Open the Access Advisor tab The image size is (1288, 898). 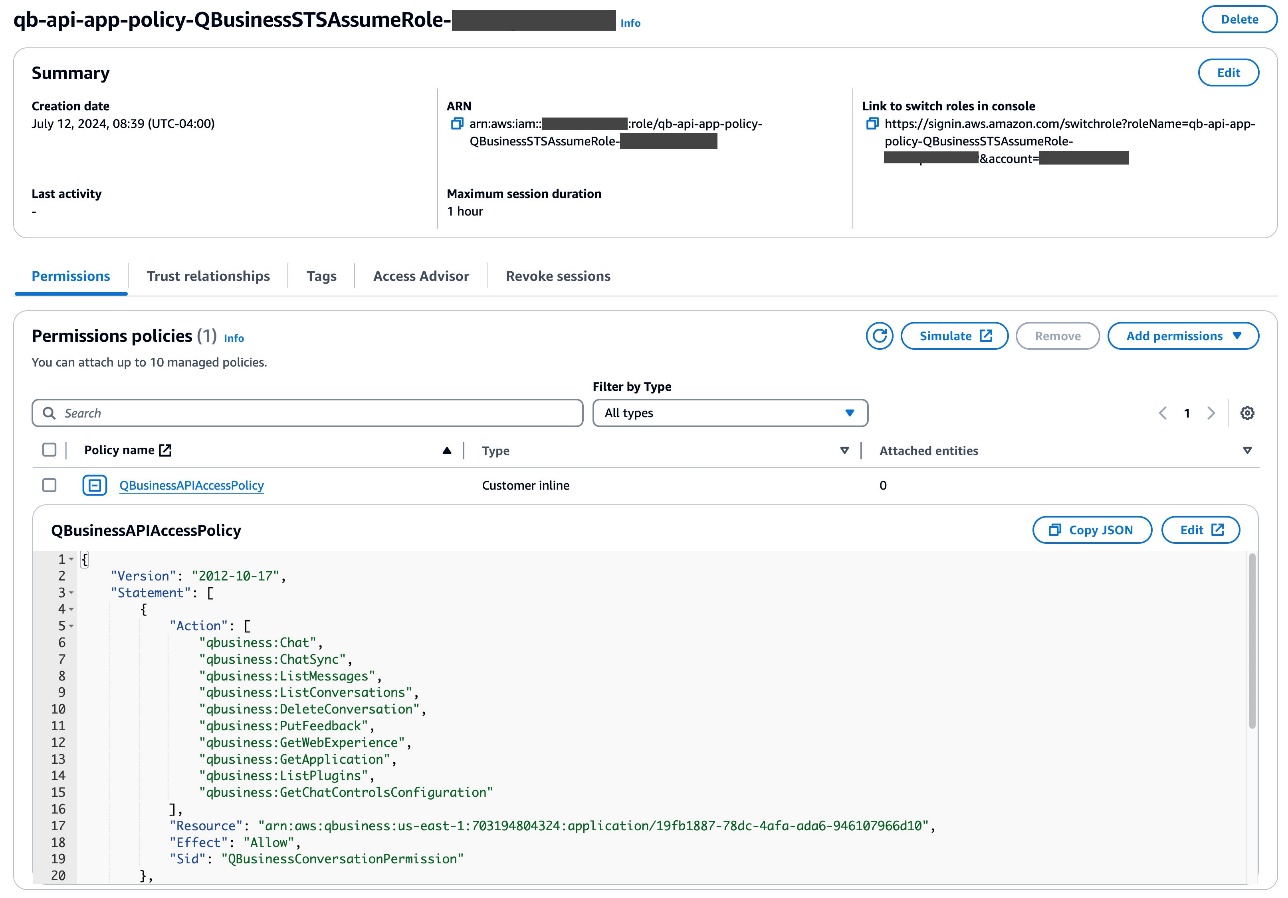pos(421,276)
